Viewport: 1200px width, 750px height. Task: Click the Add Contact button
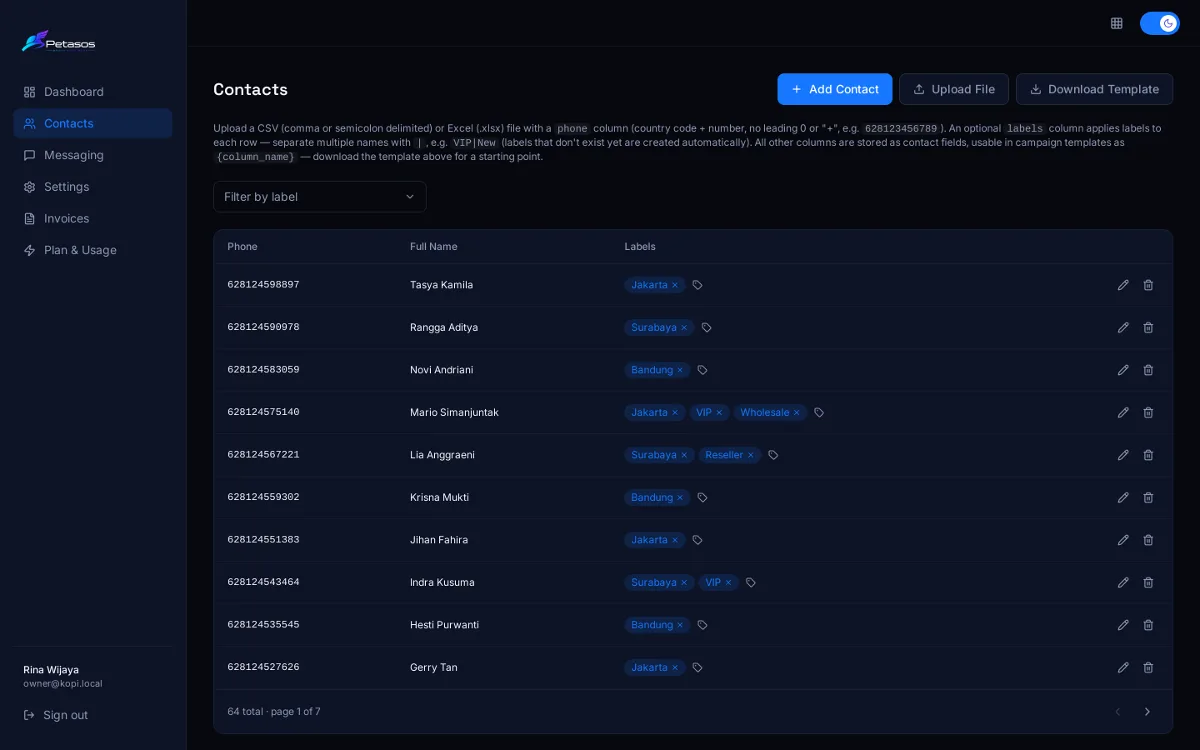tap(835, 89)
